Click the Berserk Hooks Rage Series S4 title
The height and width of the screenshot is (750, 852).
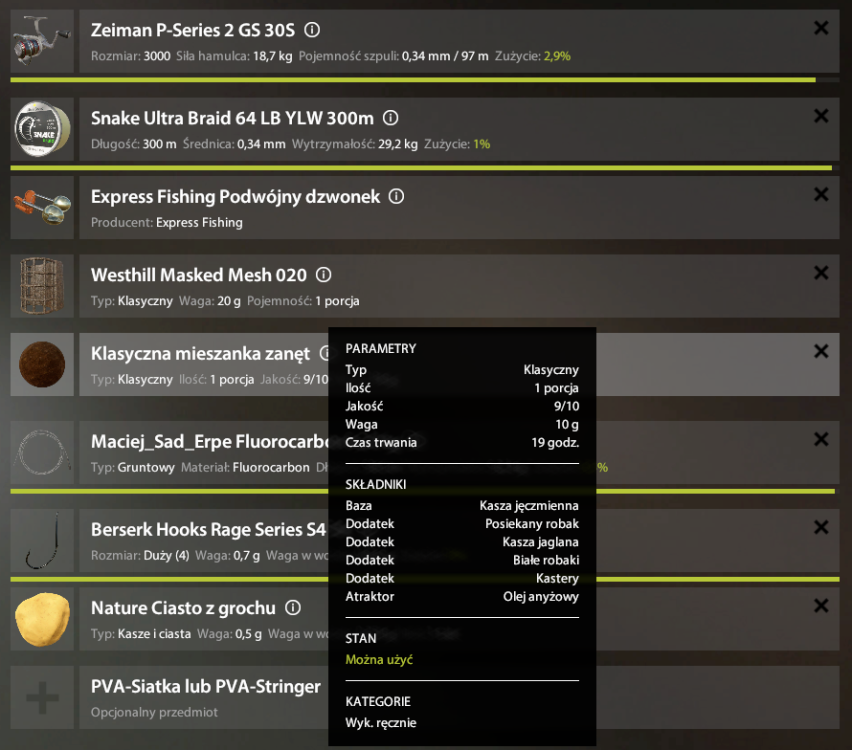[x=208, y=529]
